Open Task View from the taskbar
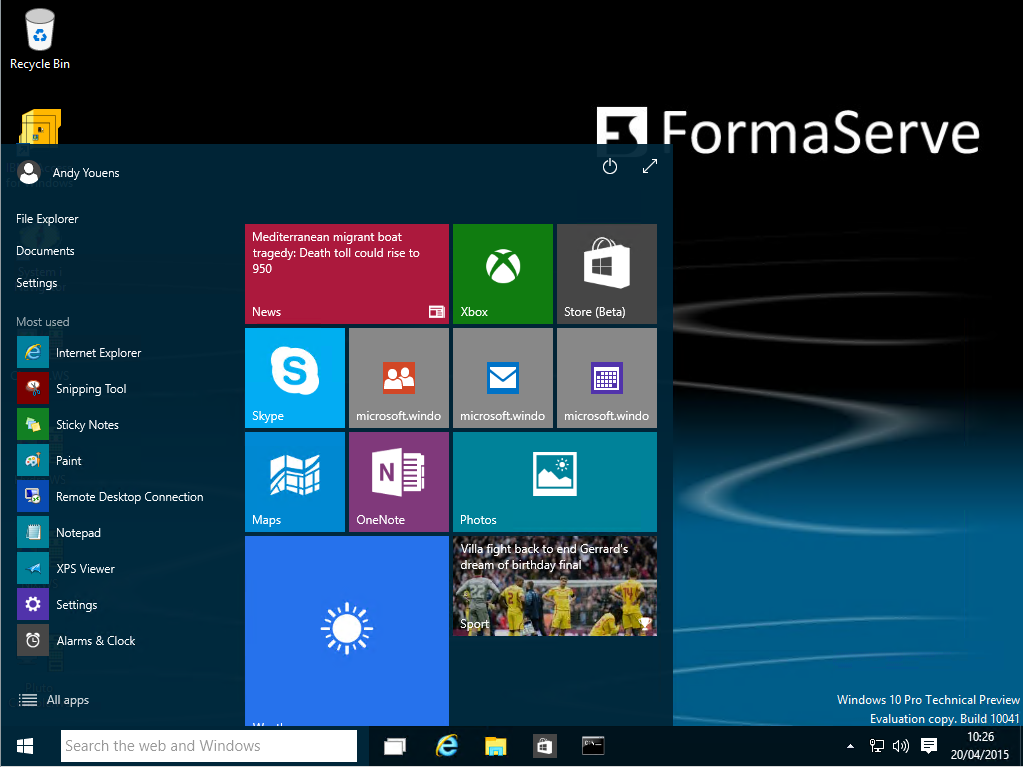This screenshot has height=767, width=1023. 395,746
